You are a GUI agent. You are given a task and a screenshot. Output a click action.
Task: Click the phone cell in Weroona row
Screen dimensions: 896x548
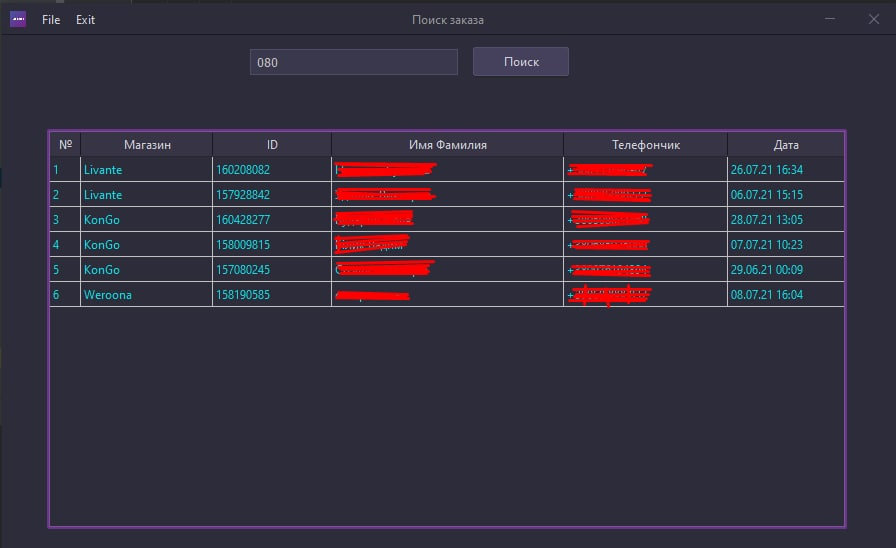point(646,294)
